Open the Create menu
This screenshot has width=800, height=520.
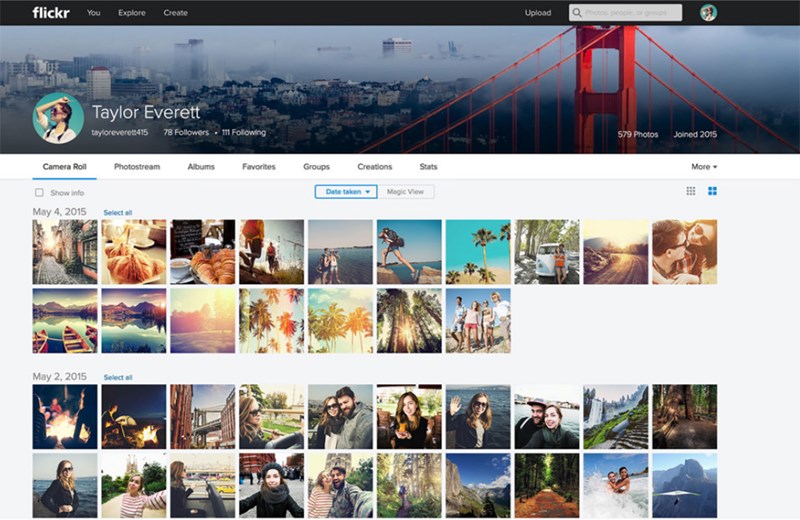(x=176, y=12)
